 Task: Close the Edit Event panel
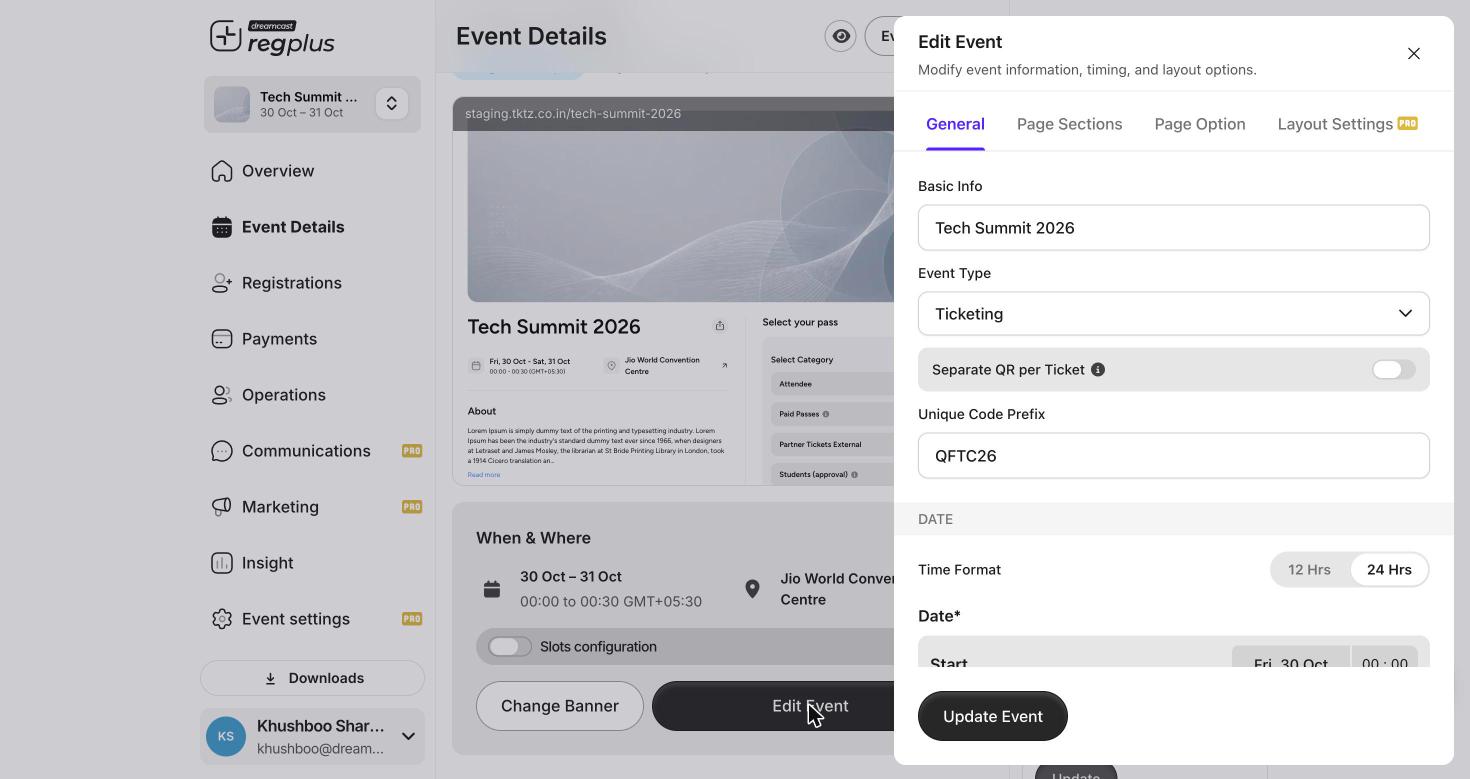[1414, 54]
